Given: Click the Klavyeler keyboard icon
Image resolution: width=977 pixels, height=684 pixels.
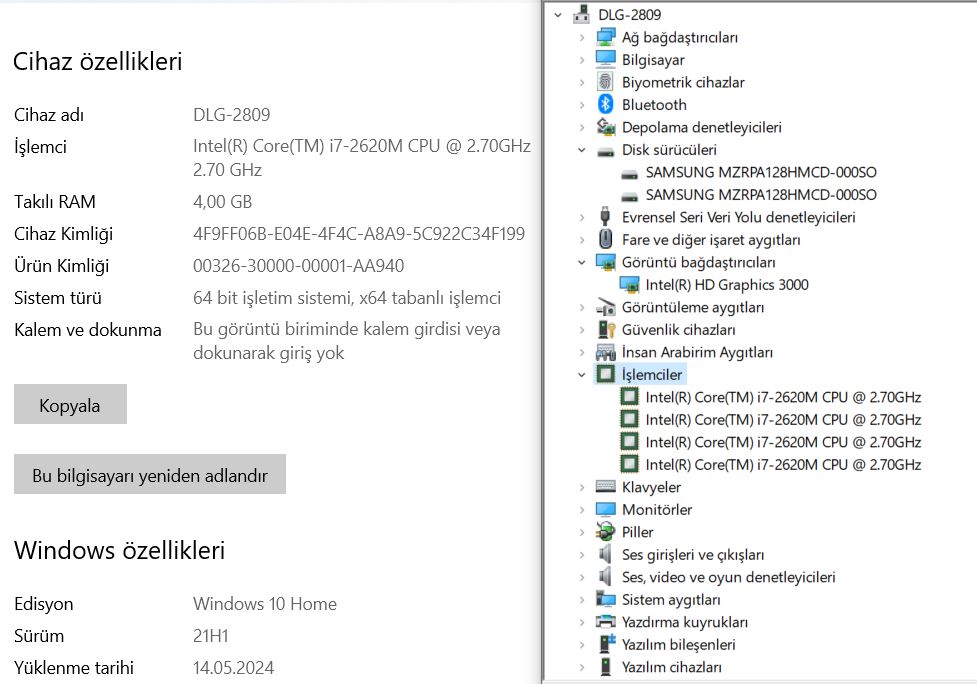Looking at the screenshot, I should pos(606,487).
